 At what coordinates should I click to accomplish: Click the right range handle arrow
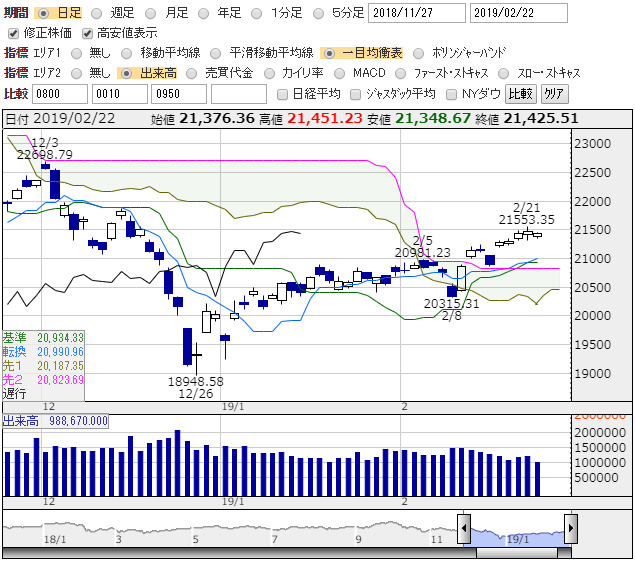571,529
